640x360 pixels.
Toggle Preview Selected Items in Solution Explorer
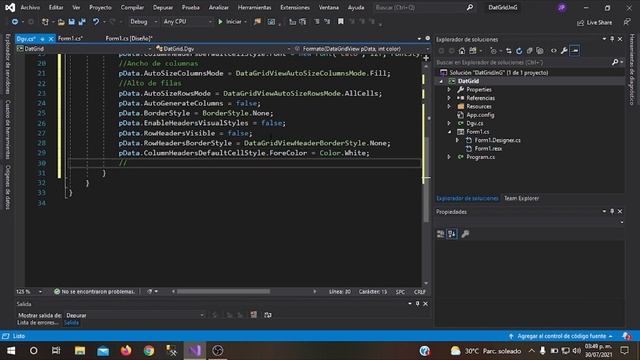pyautogui.click(x=575, y=51)
